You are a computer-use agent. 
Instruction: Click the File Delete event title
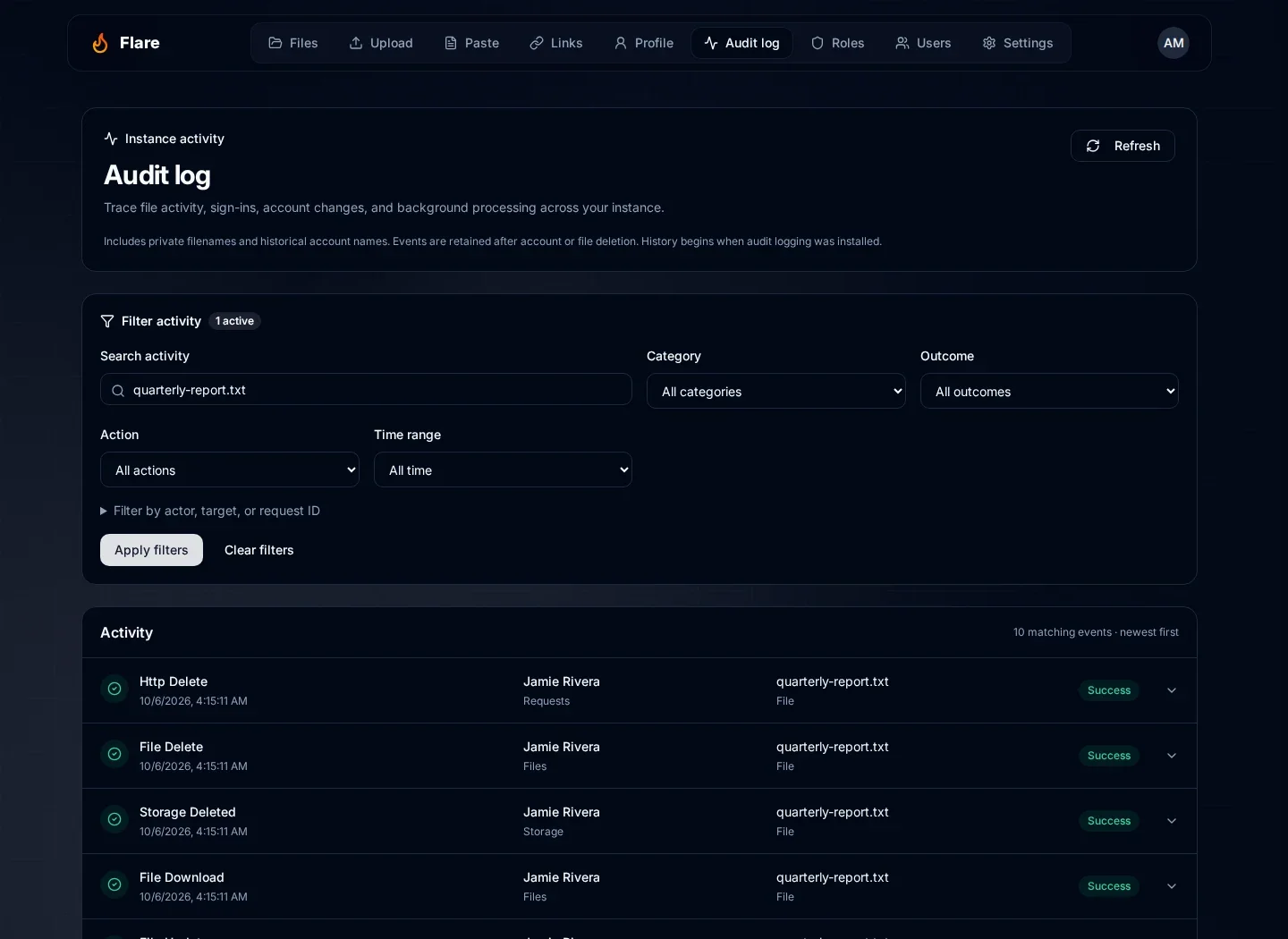coord(171,747)
